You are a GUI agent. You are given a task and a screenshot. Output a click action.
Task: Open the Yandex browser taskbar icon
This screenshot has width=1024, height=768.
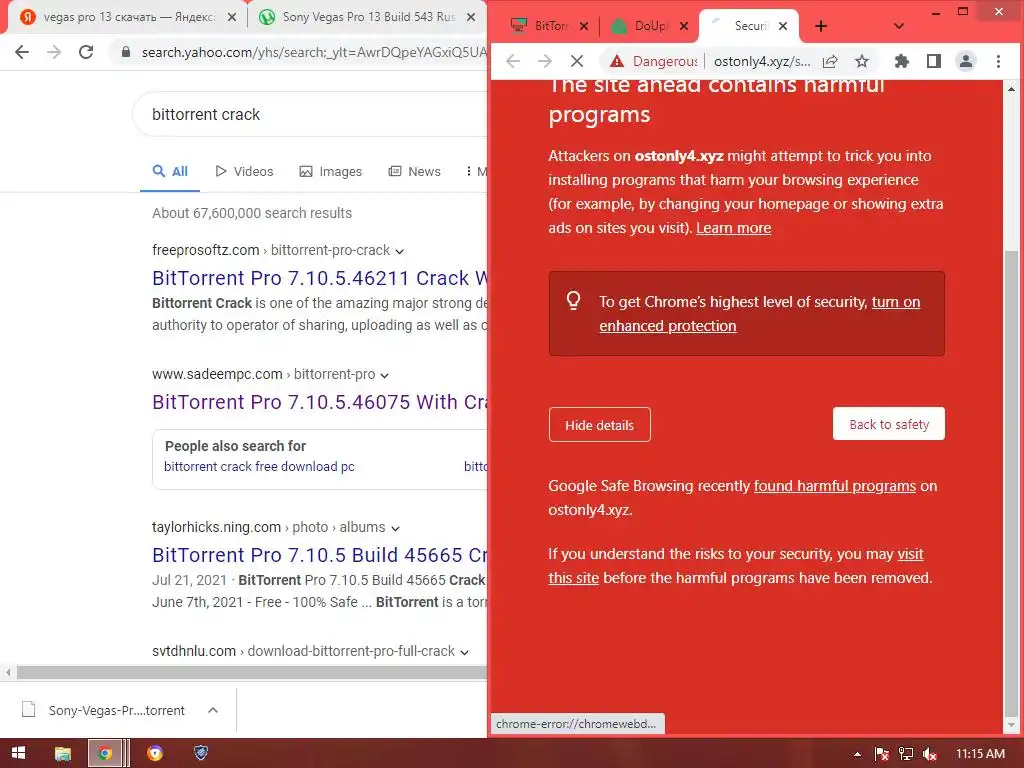(155, 754)
